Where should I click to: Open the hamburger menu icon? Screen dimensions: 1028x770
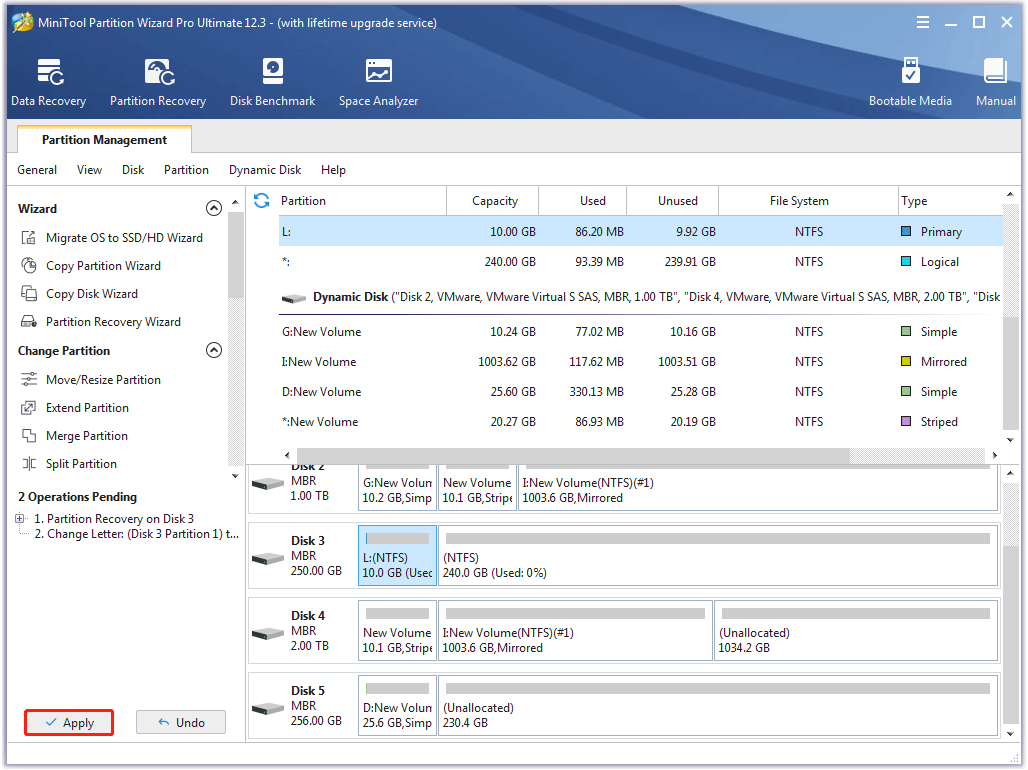(922, 21)
